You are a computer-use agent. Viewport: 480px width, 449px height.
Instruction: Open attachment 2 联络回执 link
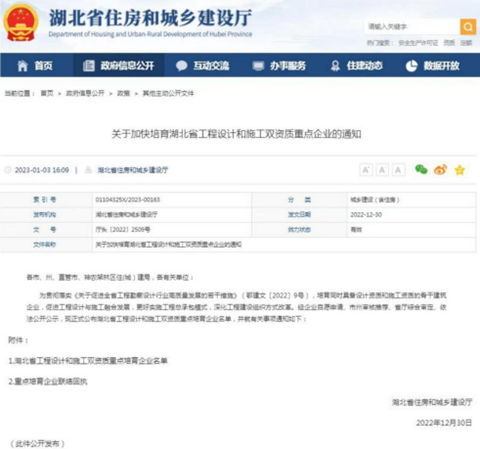coord(48,381)
